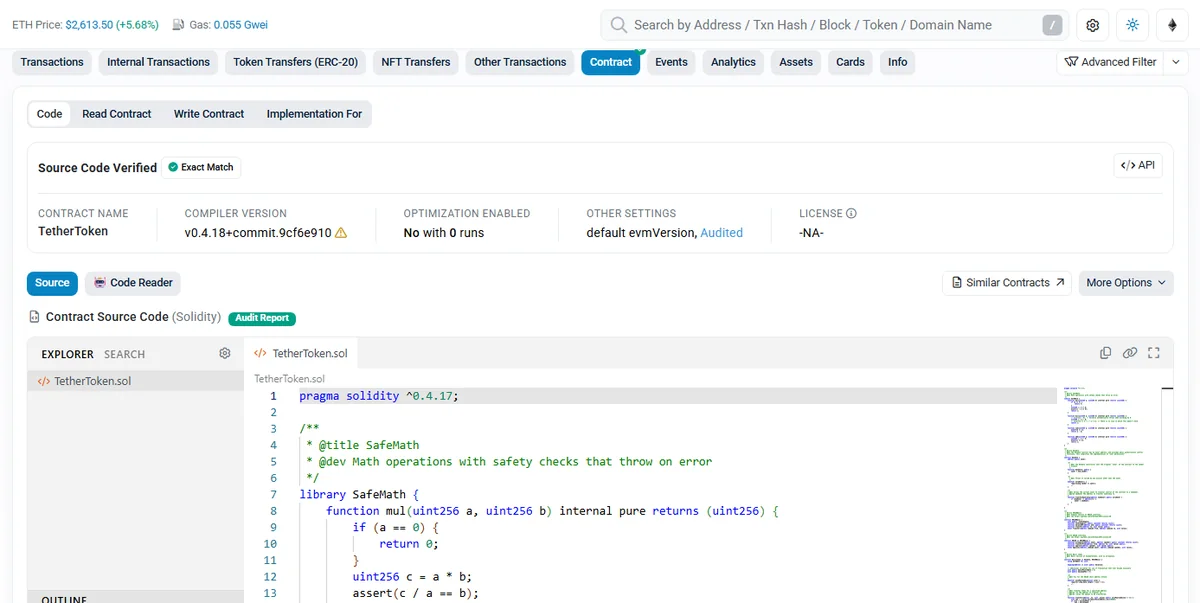The height and width of the screenshot is (603, 1200).
Task: Switch to the Events tab
Action: point(671,62)
